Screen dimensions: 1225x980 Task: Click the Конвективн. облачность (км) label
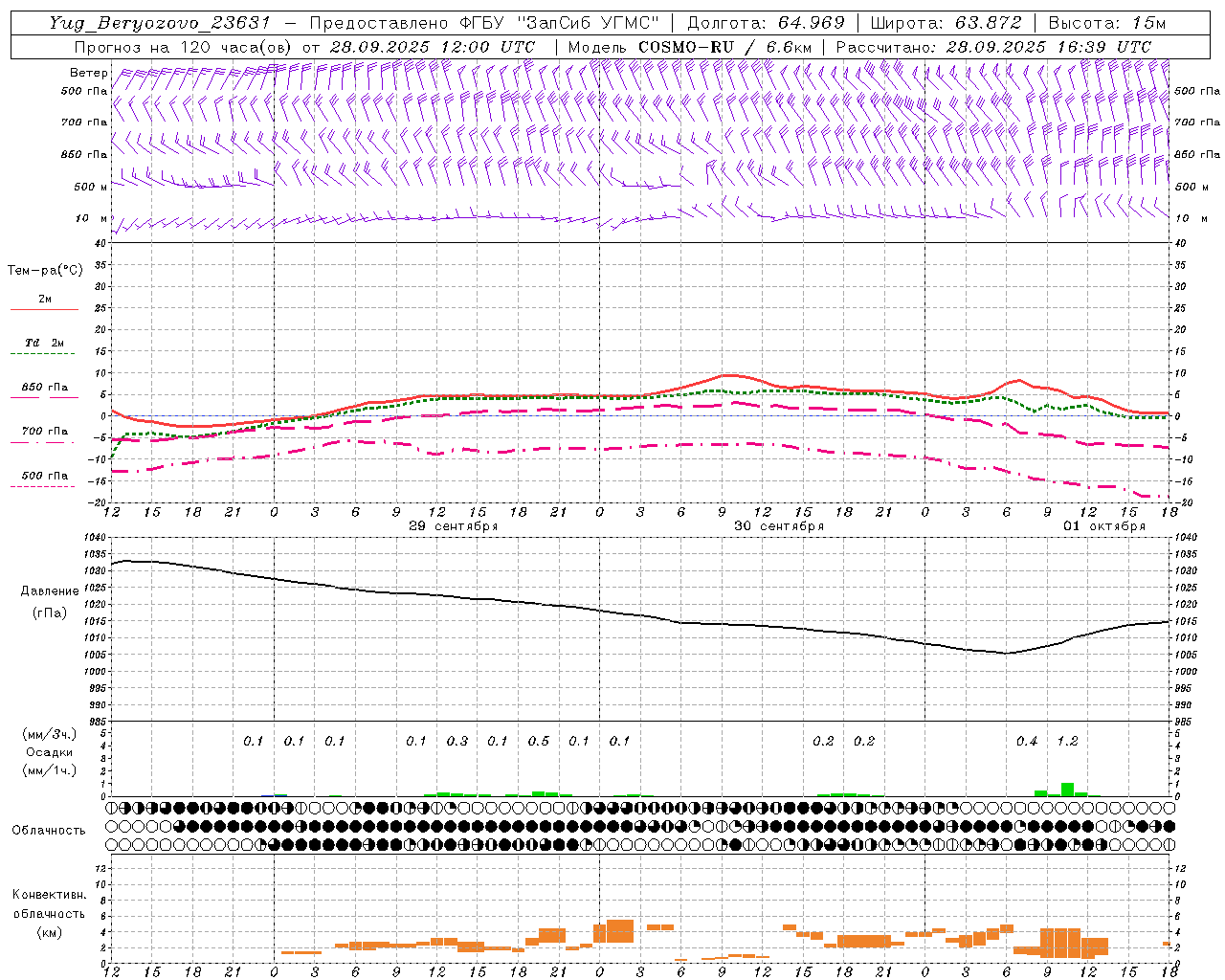tap(49, 913)
